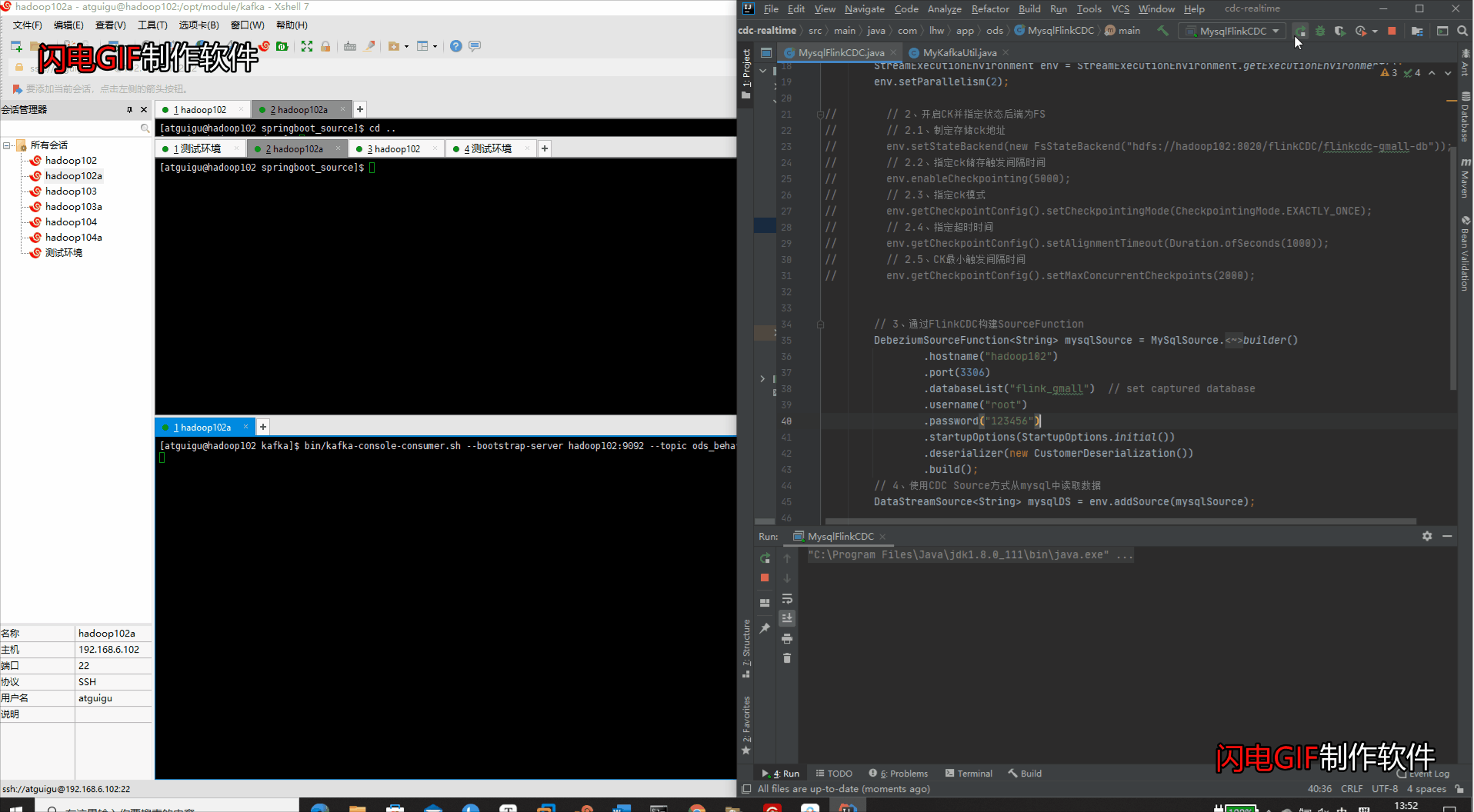
Task: Collapse the commented code block fold marker
Action: click(x=820, y=114)
